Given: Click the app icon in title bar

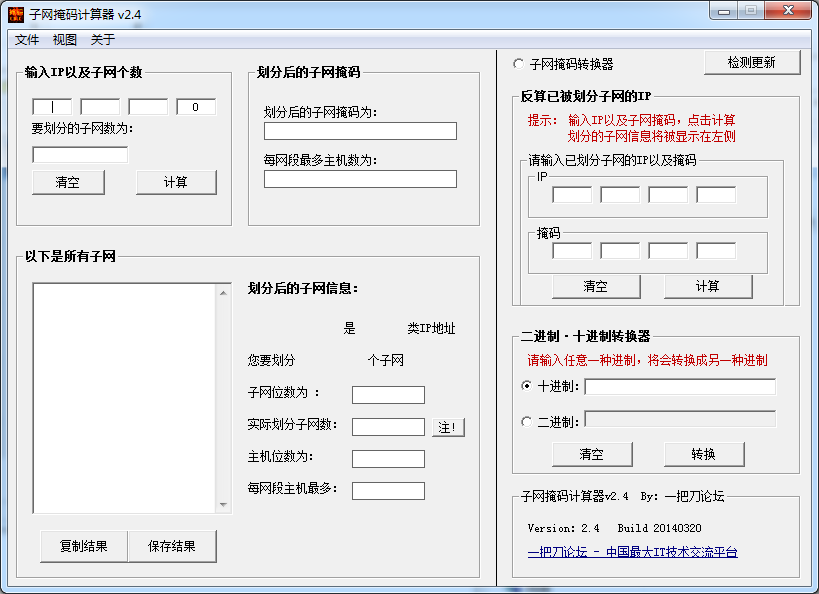Looking at the screenshot, I should pyautogui.click(x=16, y=14).
